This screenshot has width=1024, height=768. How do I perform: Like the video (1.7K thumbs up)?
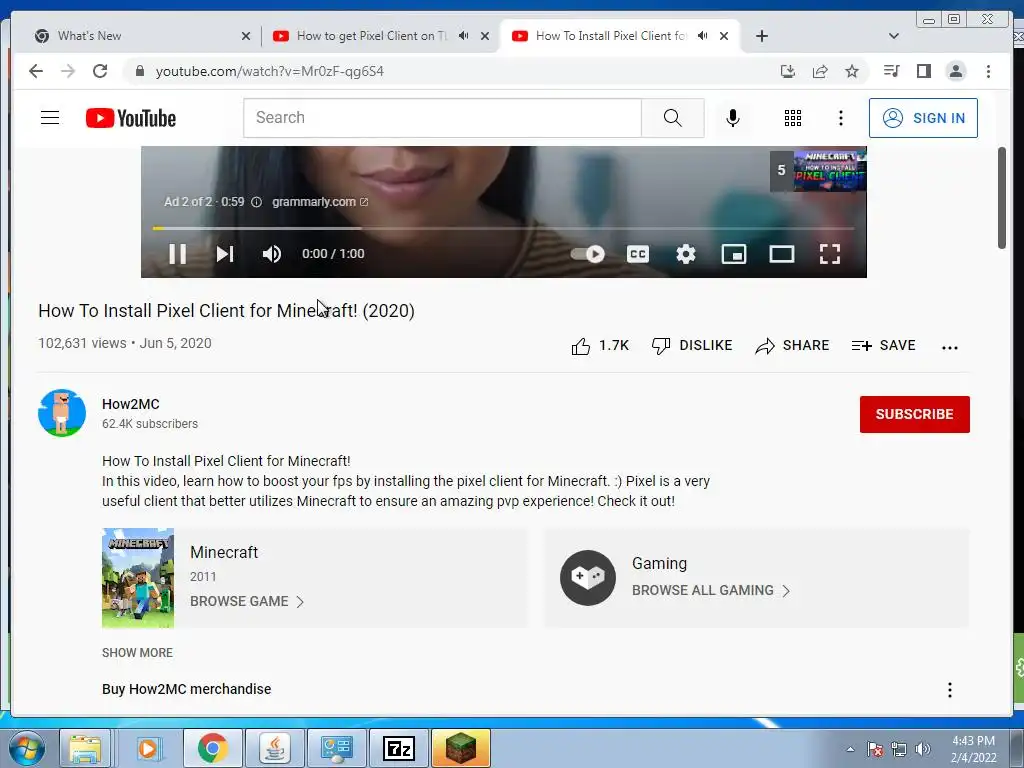(600, 345)
